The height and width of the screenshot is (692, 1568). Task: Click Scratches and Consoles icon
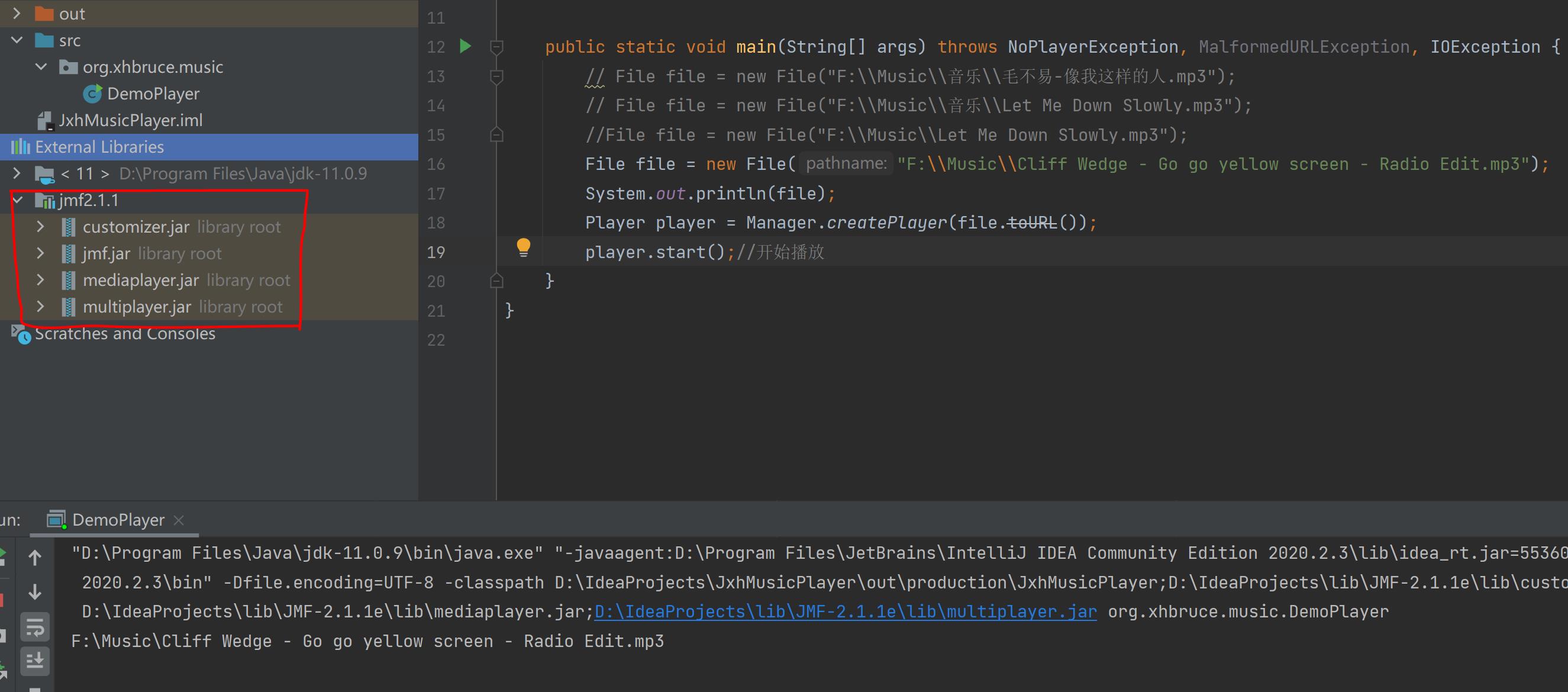pos(21,334)
